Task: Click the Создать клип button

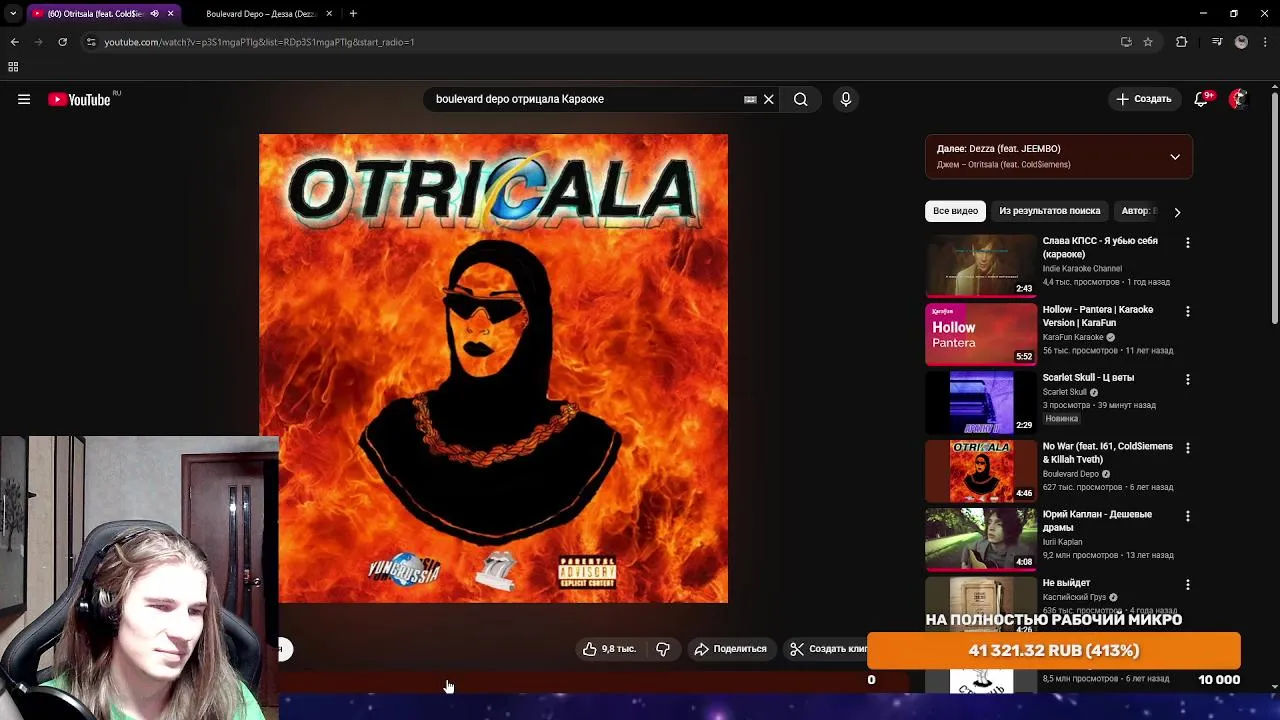Action: click(x=830, y=649)
